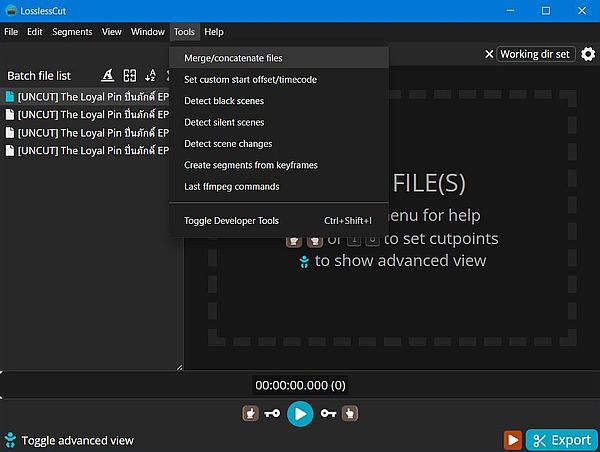Click the batch convert (wizard hat) icon
This screenshot has height=452, width=600.
(108, 75)
